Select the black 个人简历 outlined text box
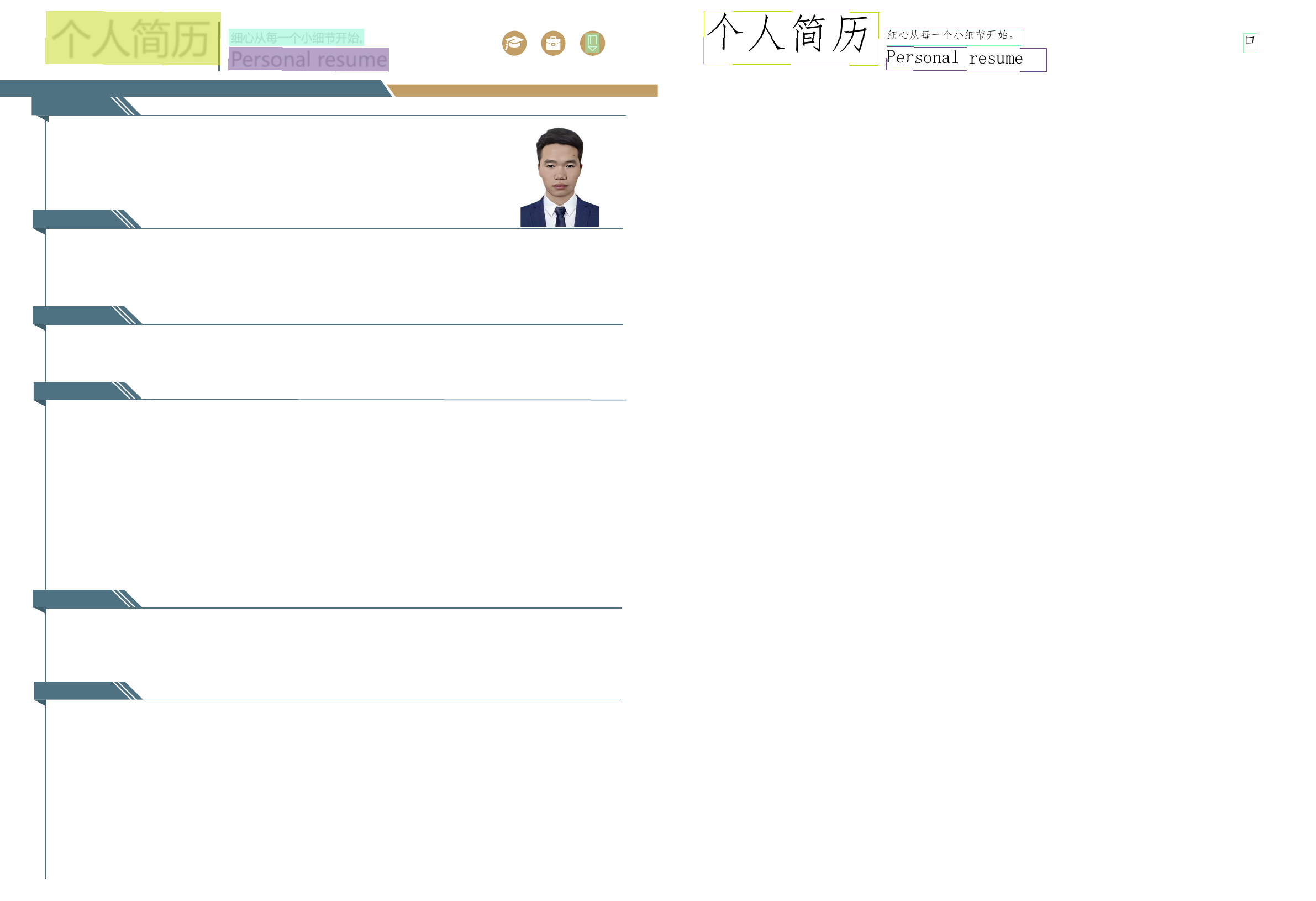 pyautogui.click(x=791, y=38)
